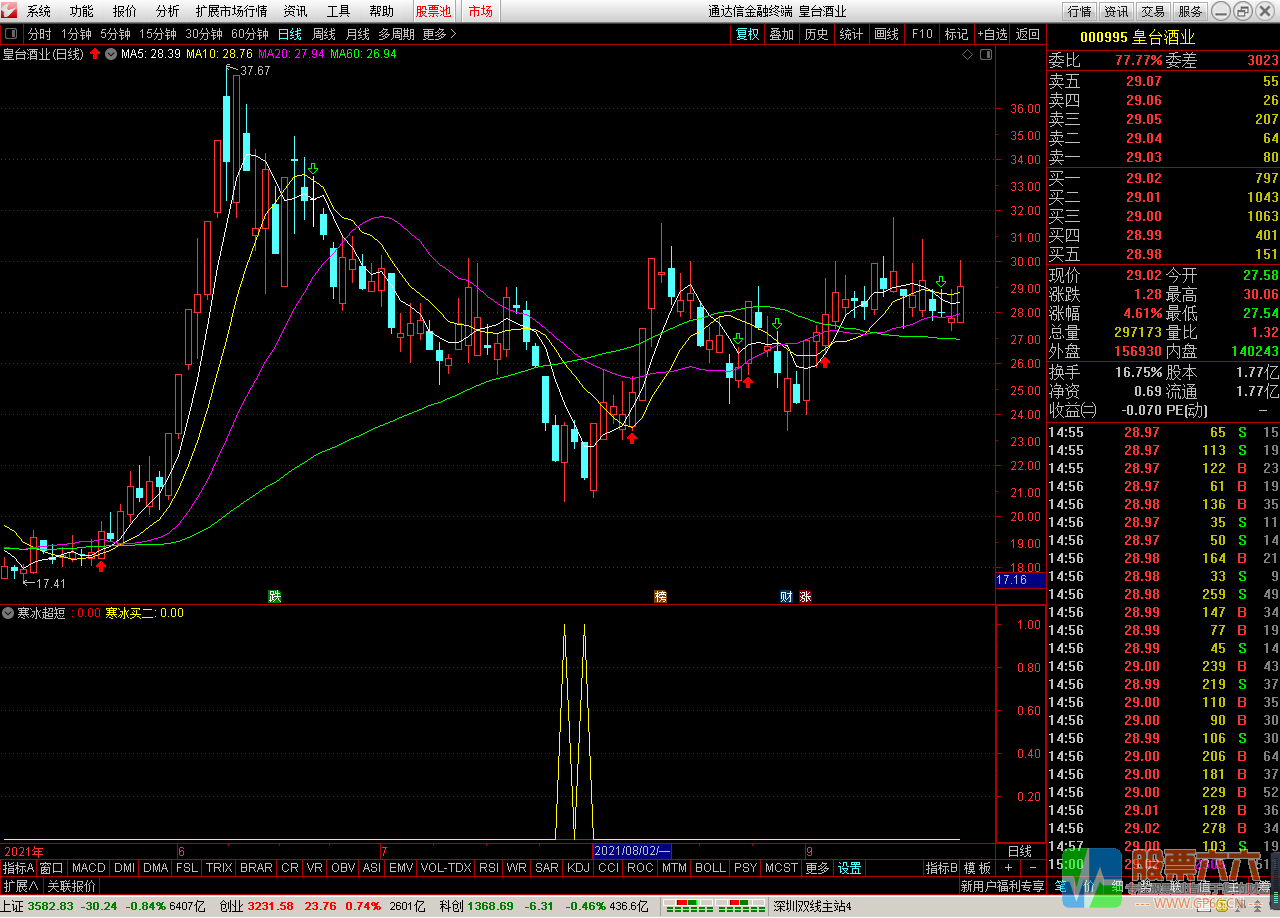Screen dimensions: 1280x918
Task: Open F10 company info
Action: pos(922,34)
